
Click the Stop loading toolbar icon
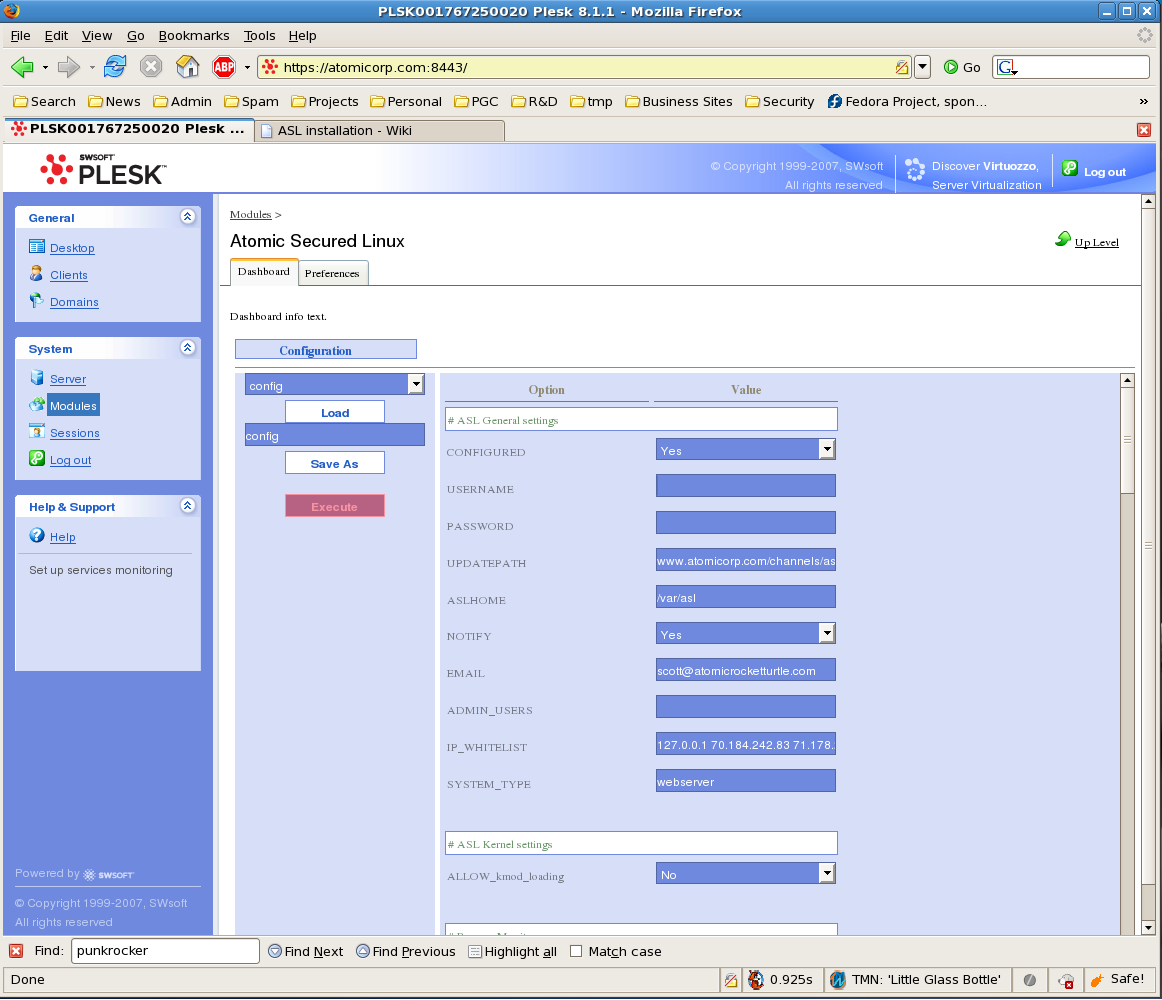(x=151, y=67)
